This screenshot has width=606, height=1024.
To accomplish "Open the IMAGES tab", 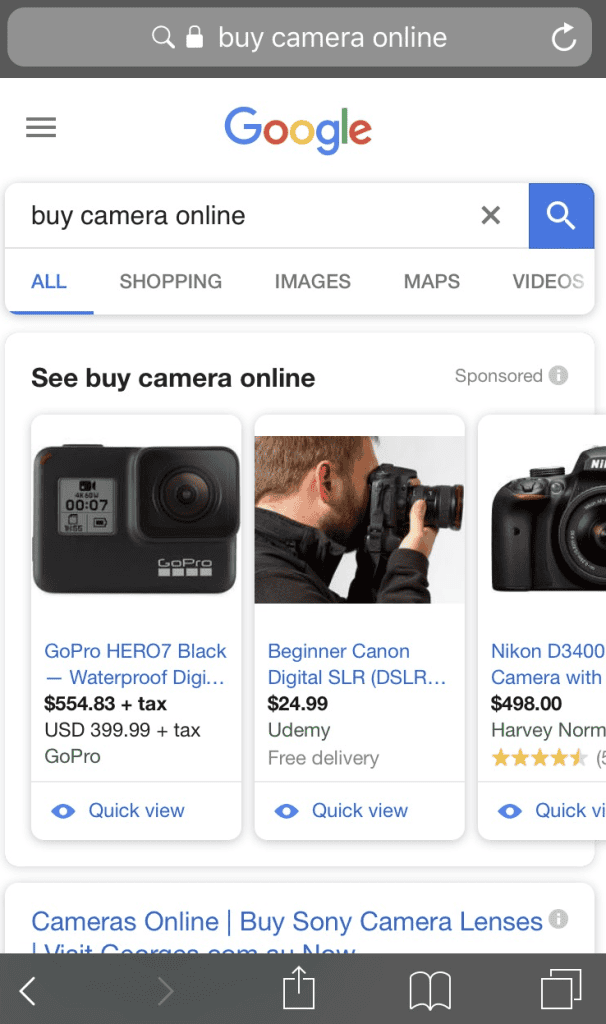I will (x=312, y=281).
